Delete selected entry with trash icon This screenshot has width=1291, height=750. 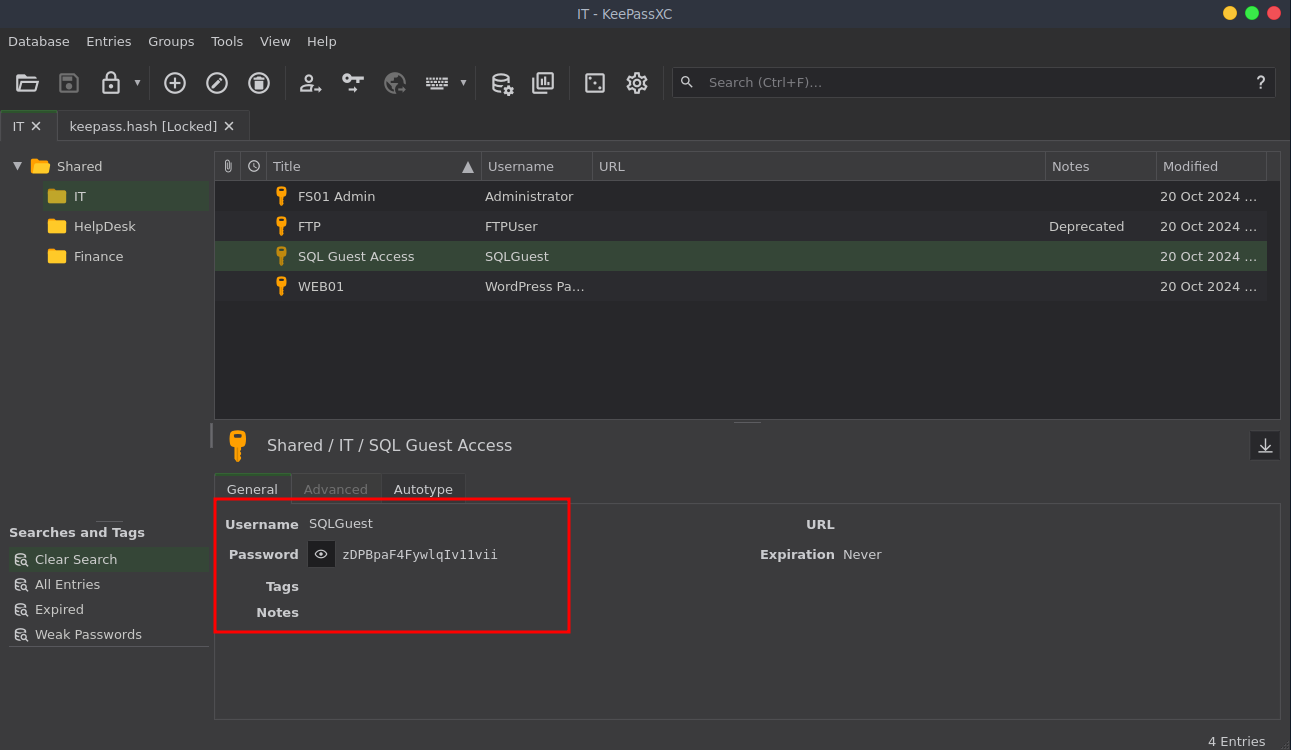259,83
